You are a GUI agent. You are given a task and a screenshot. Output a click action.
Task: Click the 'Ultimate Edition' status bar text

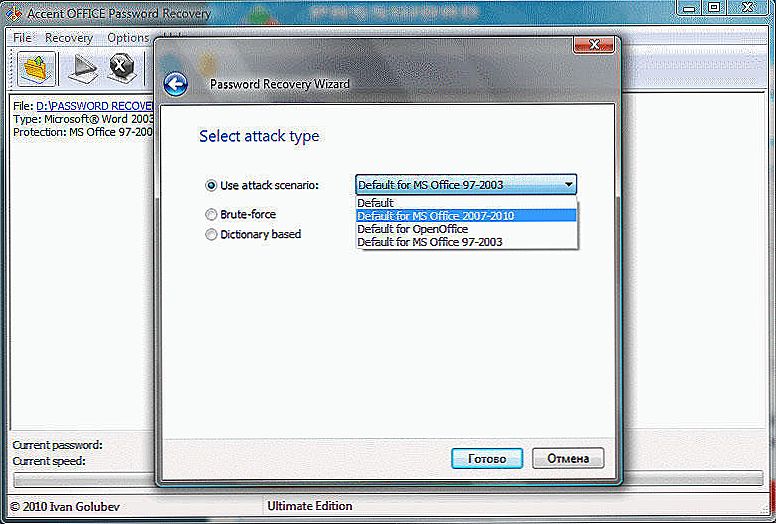tap(310, 506)
